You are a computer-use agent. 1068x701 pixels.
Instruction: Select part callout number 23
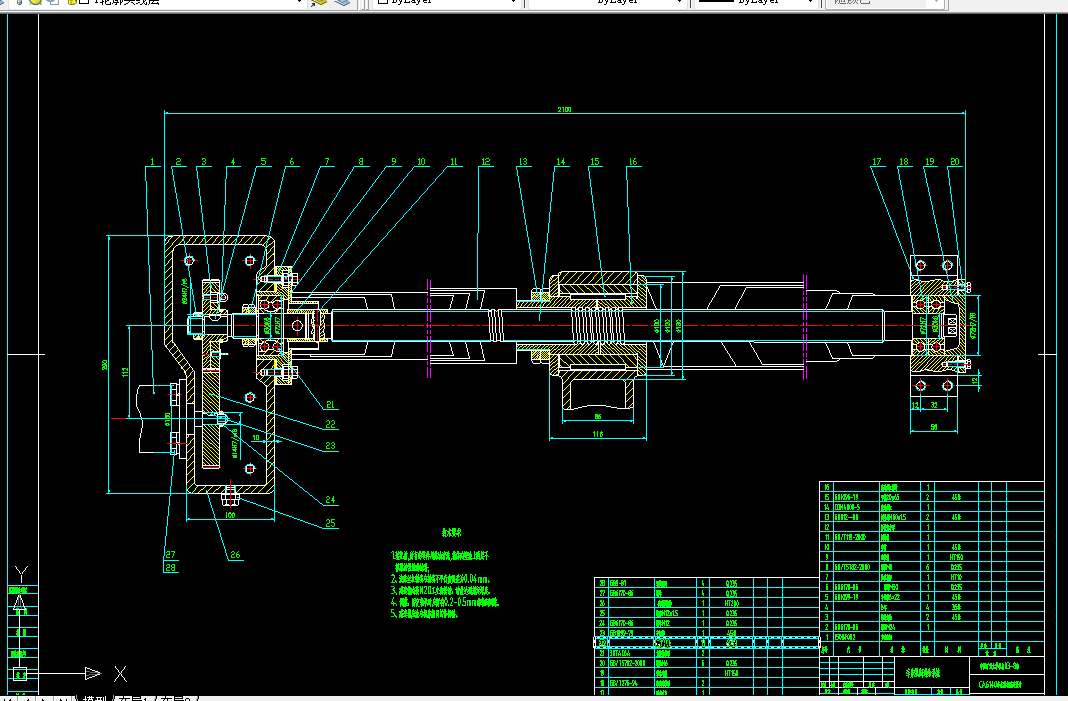point(330,446)
